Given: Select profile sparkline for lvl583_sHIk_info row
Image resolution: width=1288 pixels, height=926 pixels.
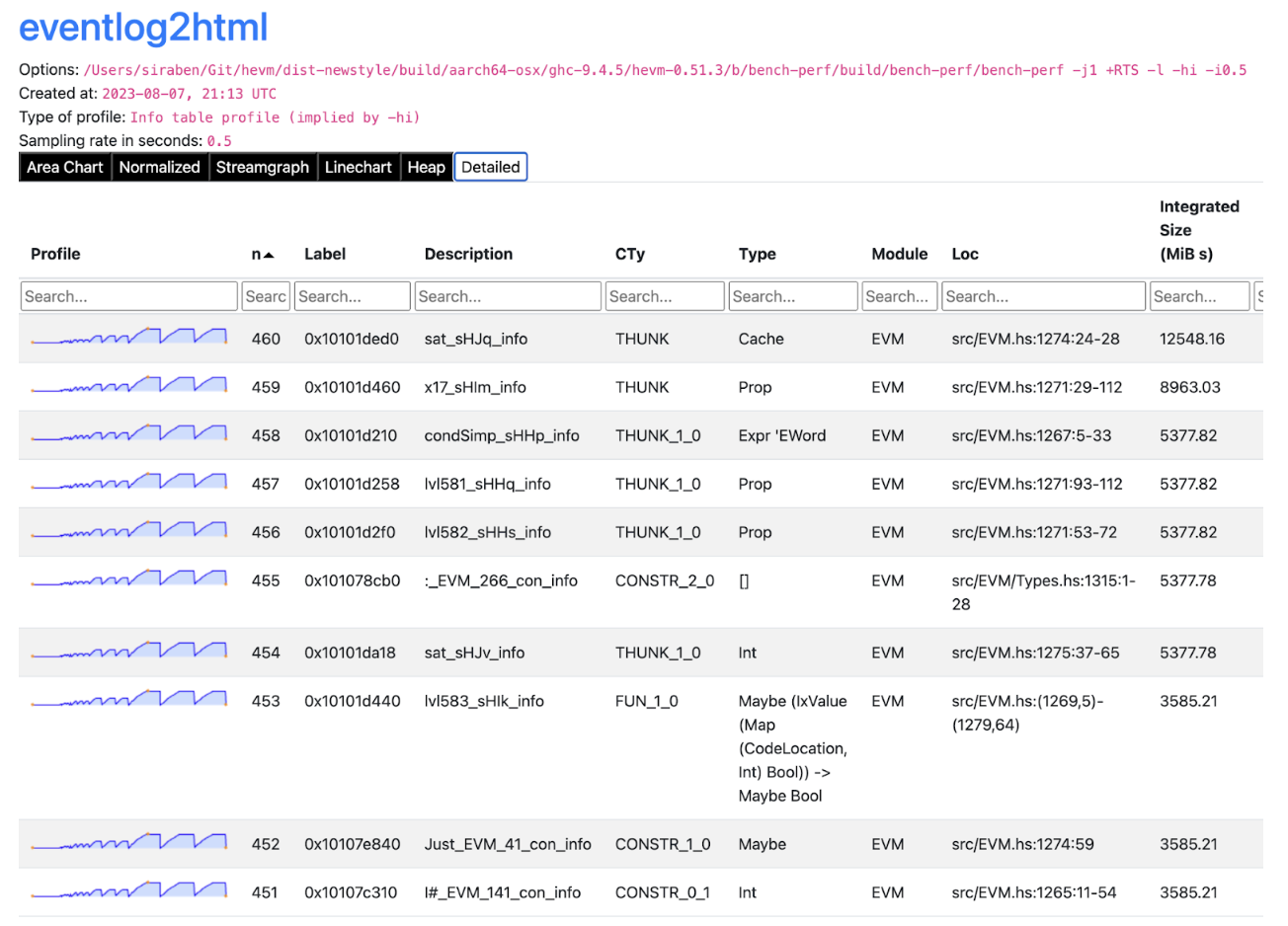Looking at the screenshot, I should point(128,700).
